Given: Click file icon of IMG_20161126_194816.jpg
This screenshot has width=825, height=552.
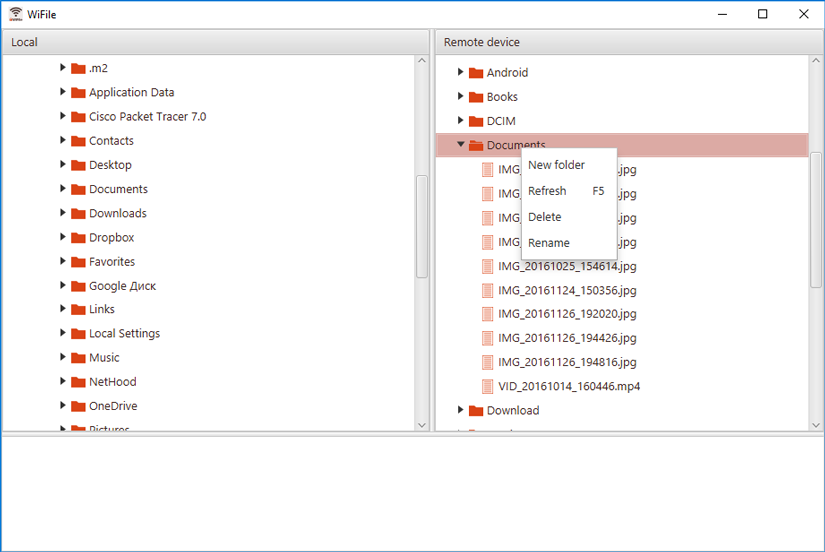Looking at the screenshot, I should [488, 362].
